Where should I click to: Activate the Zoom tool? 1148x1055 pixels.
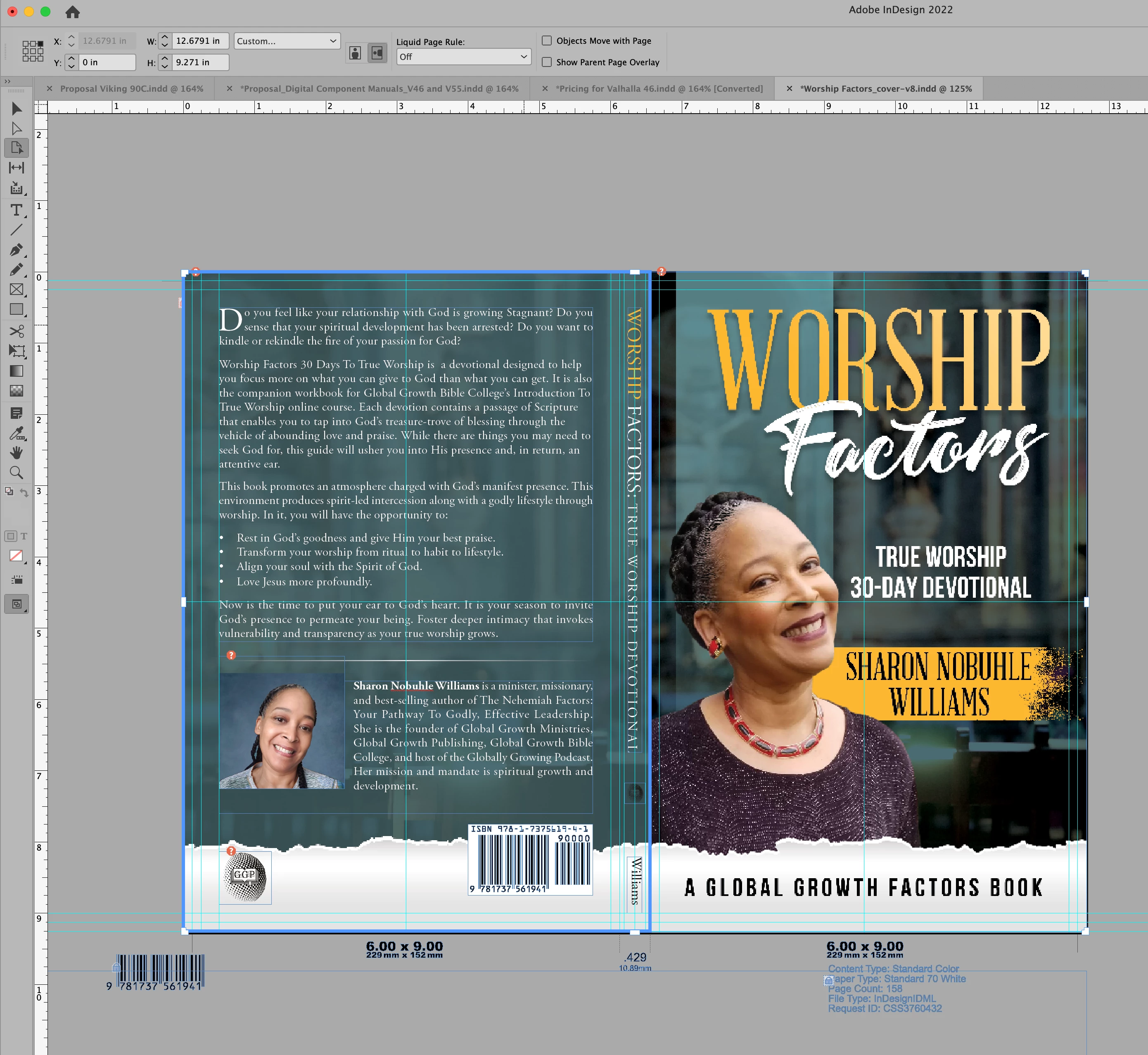click(x=17, y=473)
